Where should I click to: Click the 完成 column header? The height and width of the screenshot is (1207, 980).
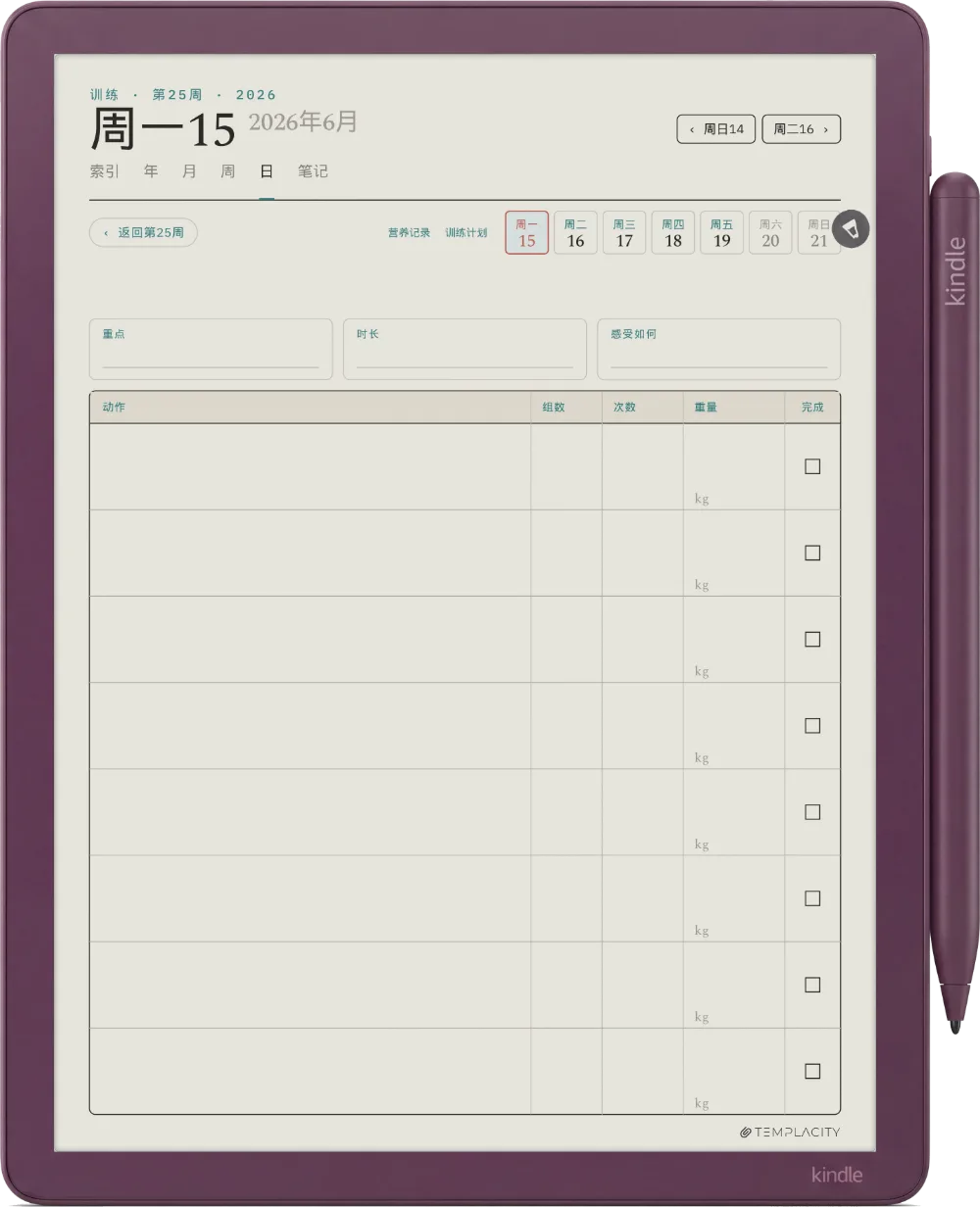click(x=812, y=408)
